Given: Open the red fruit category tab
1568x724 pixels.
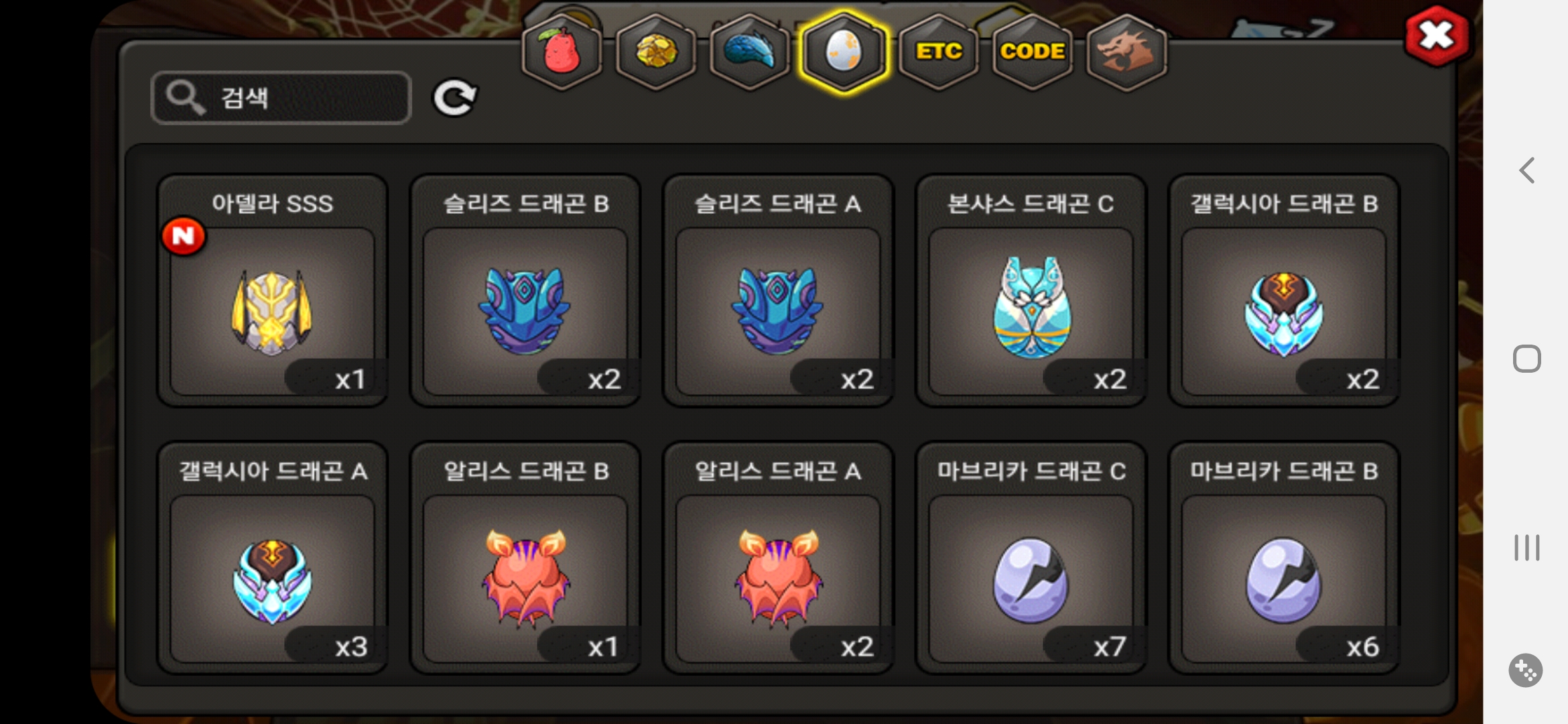Looking at the screenshot, I should (x=562, y=52).
